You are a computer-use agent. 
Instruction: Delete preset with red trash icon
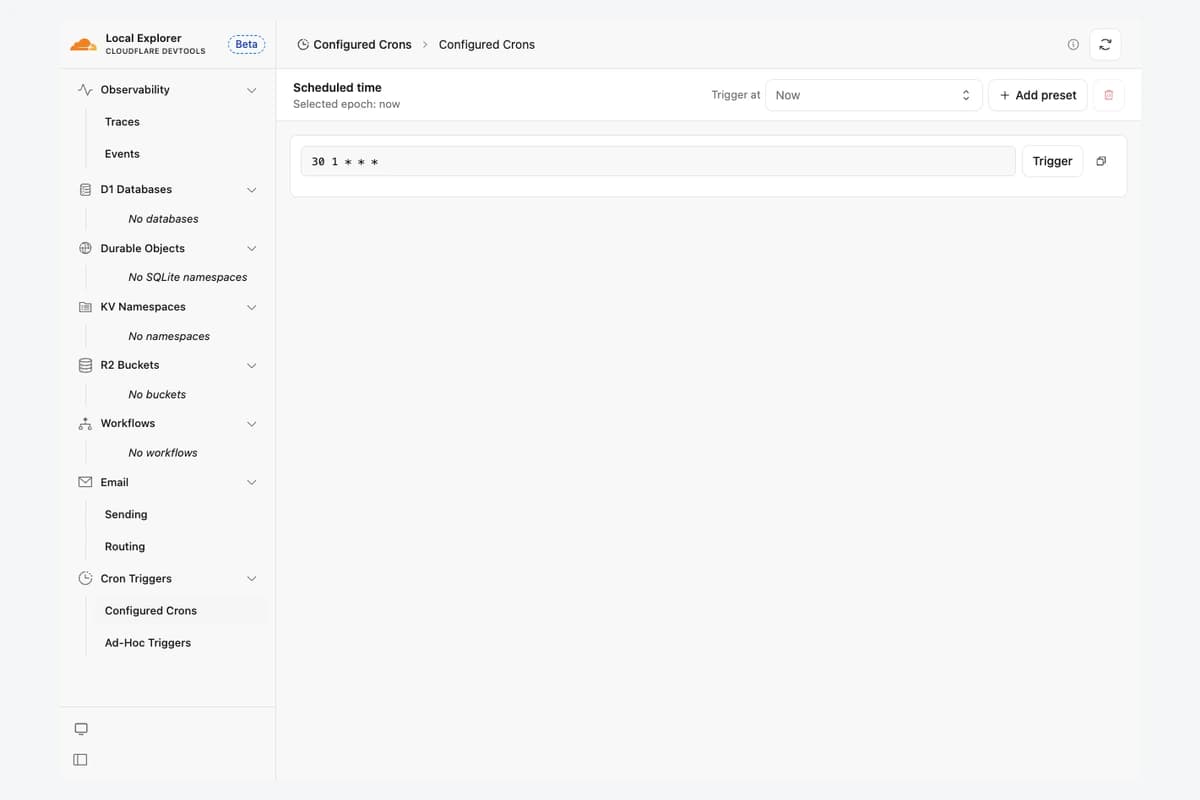point(1108,95)
